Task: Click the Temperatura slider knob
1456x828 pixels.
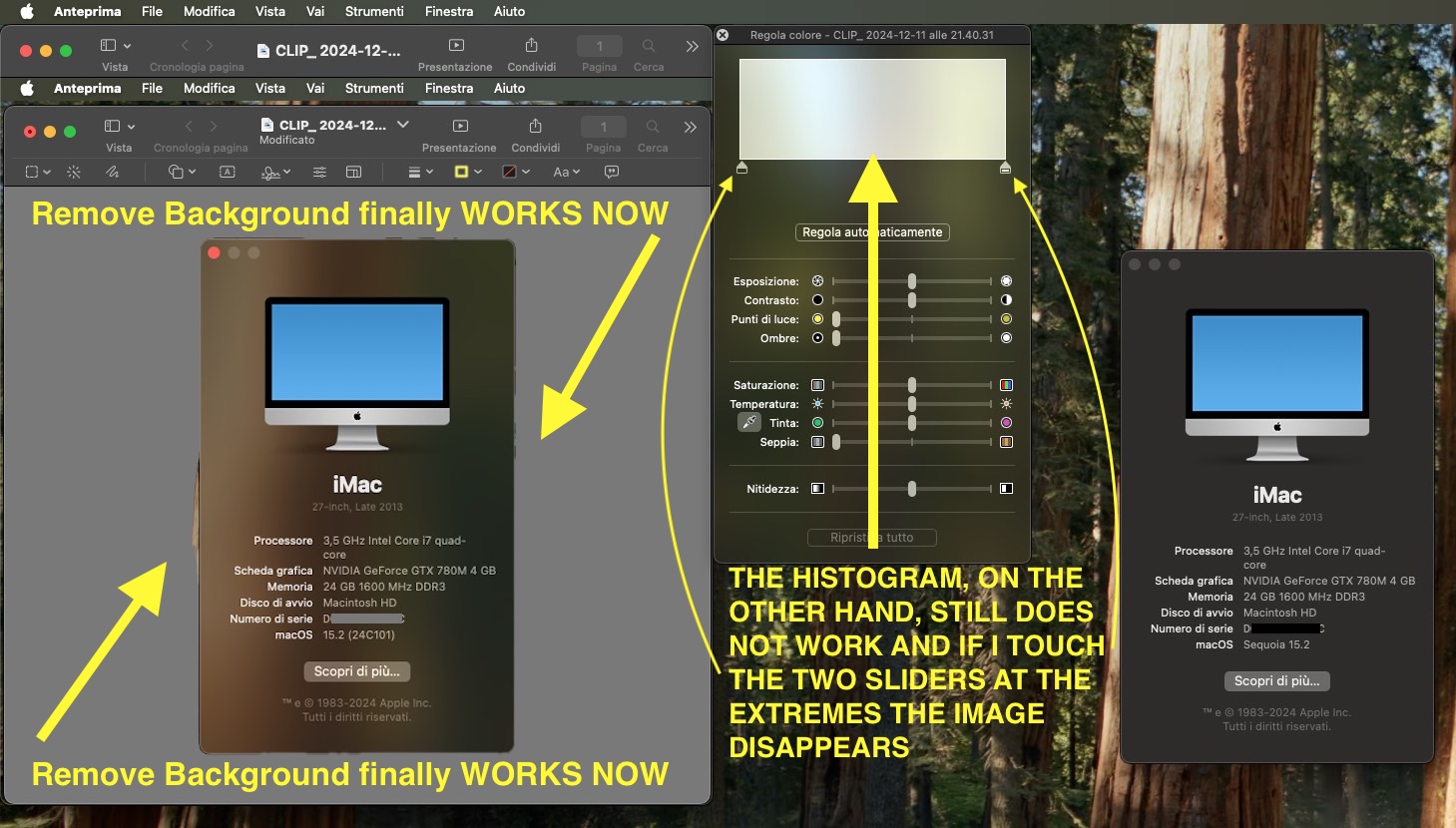Action: (x=912, y=404)
